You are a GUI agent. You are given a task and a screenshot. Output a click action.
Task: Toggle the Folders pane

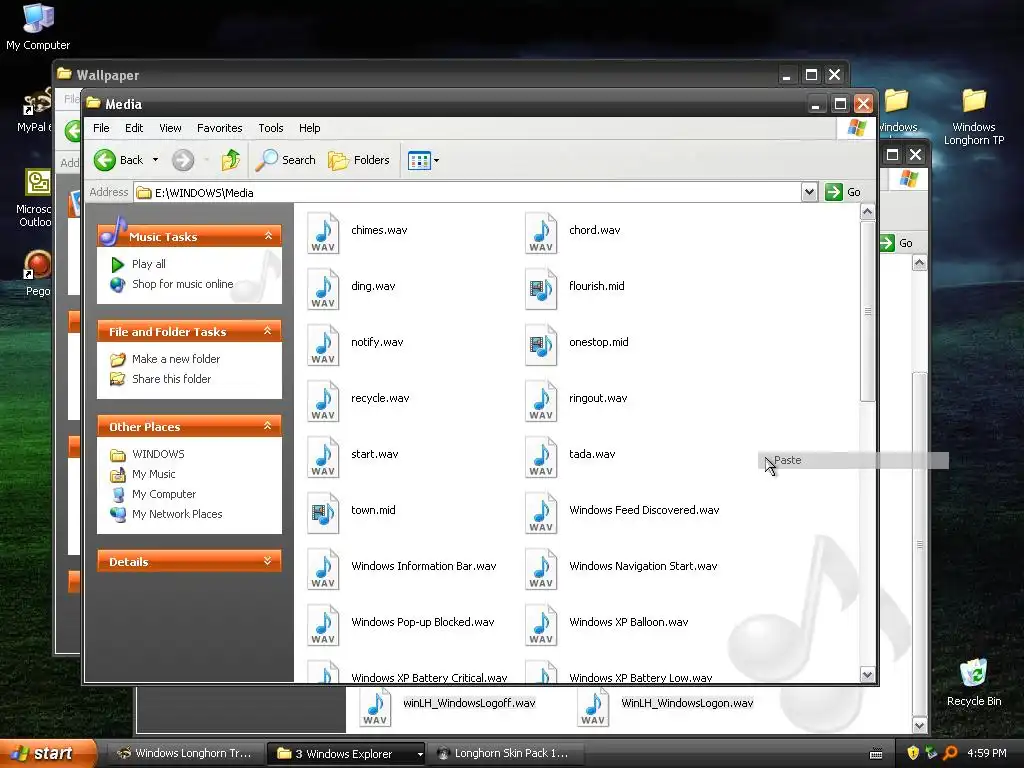point(359,160)
